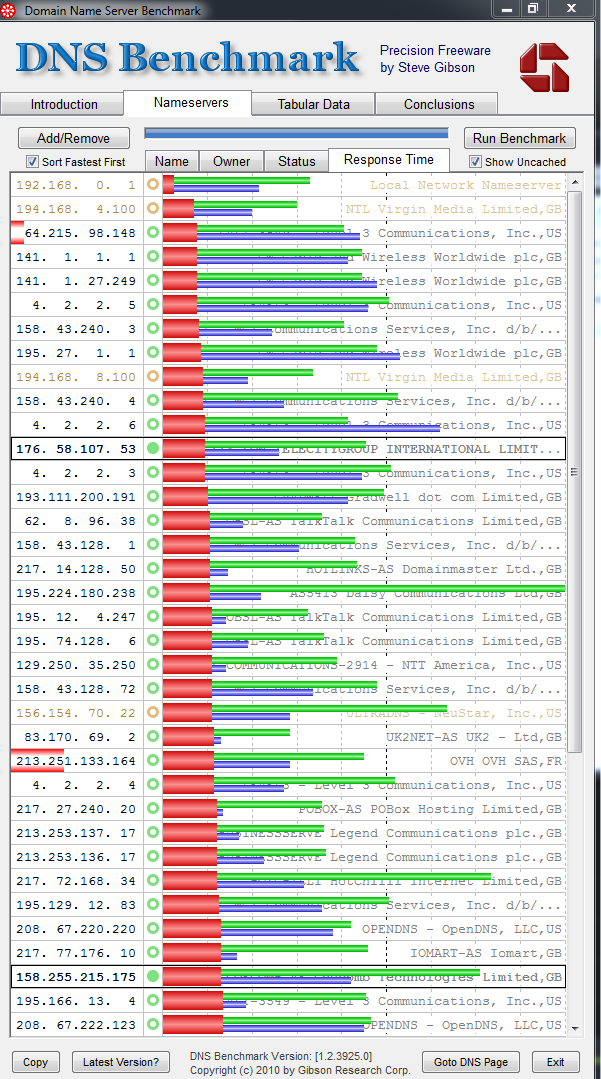
Task: Click filled status dot for 158.255.215.175
Action: click(153, 976)
